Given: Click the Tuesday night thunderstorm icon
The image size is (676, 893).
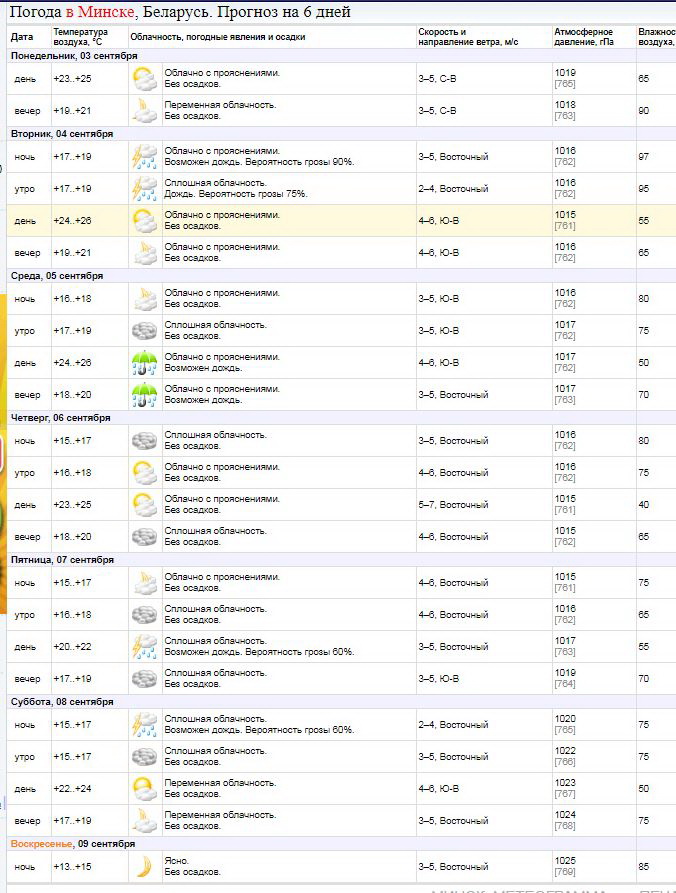Looking at the screenshot, I should coord(145,157).
